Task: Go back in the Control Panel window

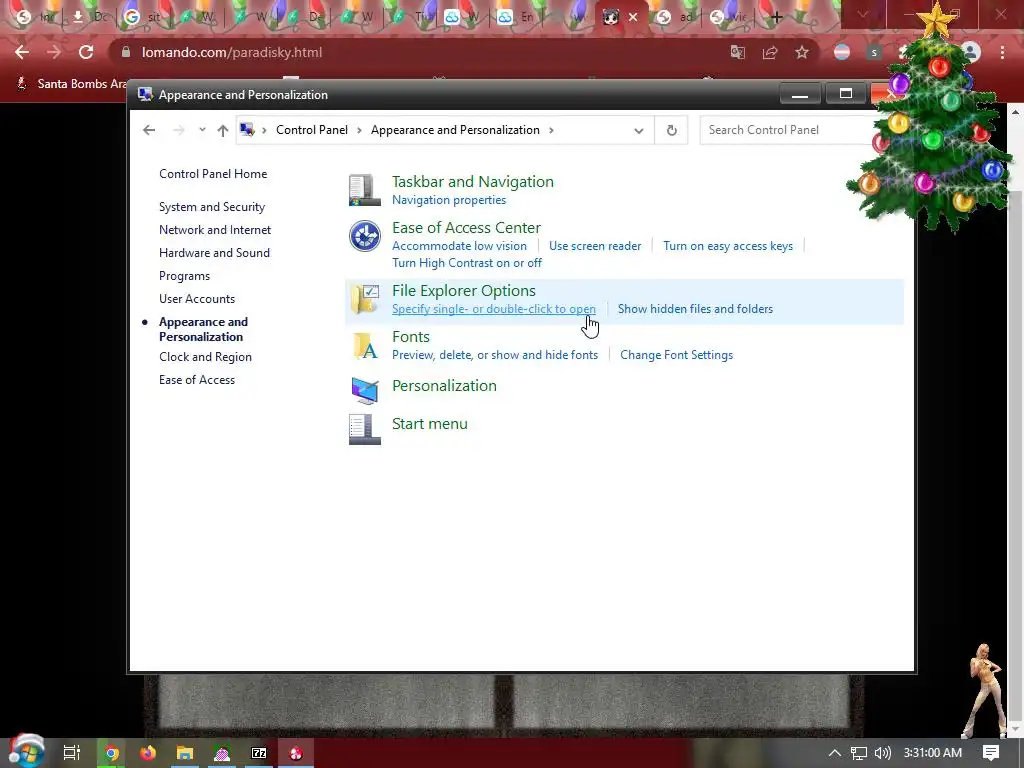Action: [x=149, y=130]
